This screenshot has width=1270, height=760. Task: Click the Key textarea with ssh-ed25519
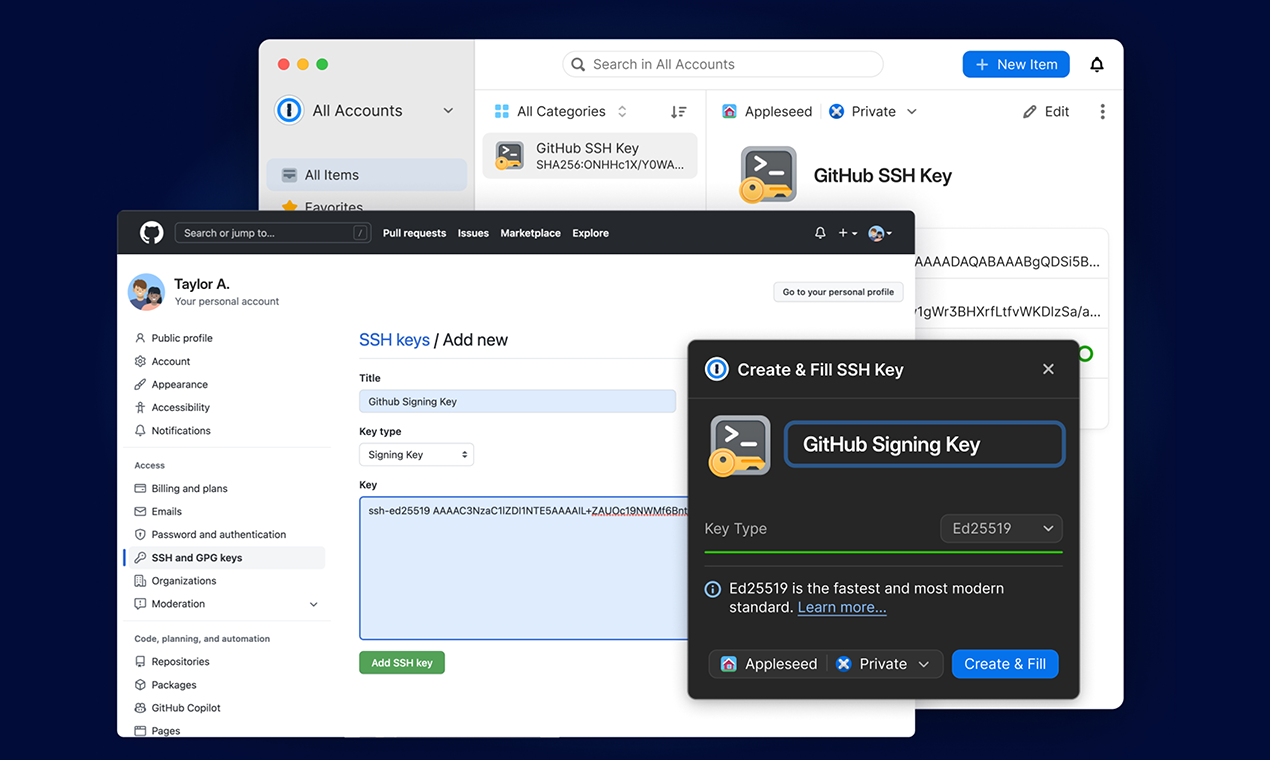(523, 568)
